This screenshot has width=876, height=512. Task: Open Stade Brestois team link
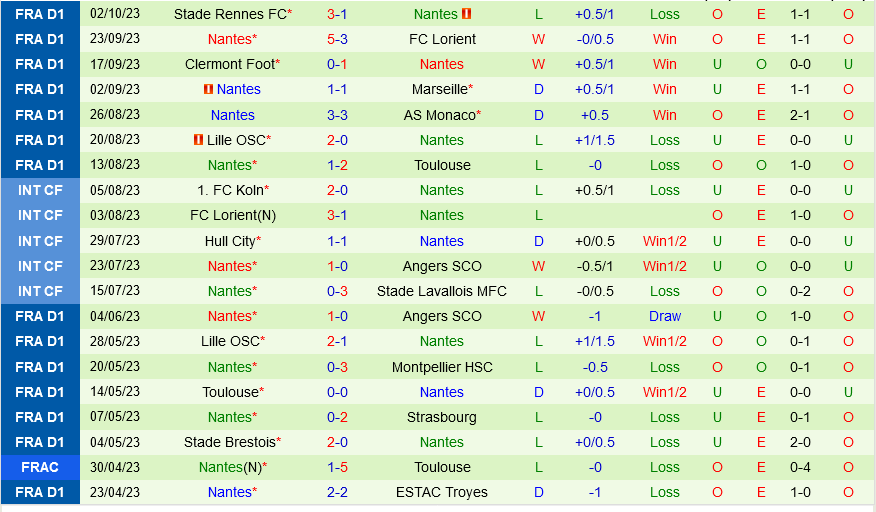[229, 442]
